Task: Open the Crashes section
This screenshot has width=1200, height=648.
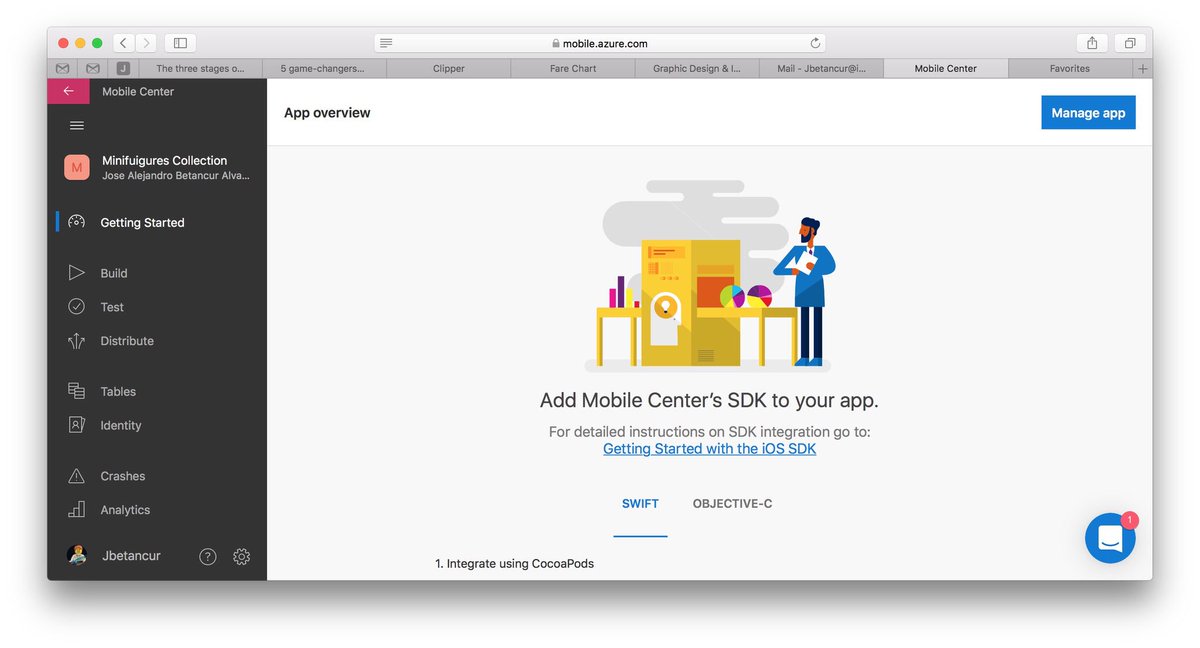Action: pos(123,476)
